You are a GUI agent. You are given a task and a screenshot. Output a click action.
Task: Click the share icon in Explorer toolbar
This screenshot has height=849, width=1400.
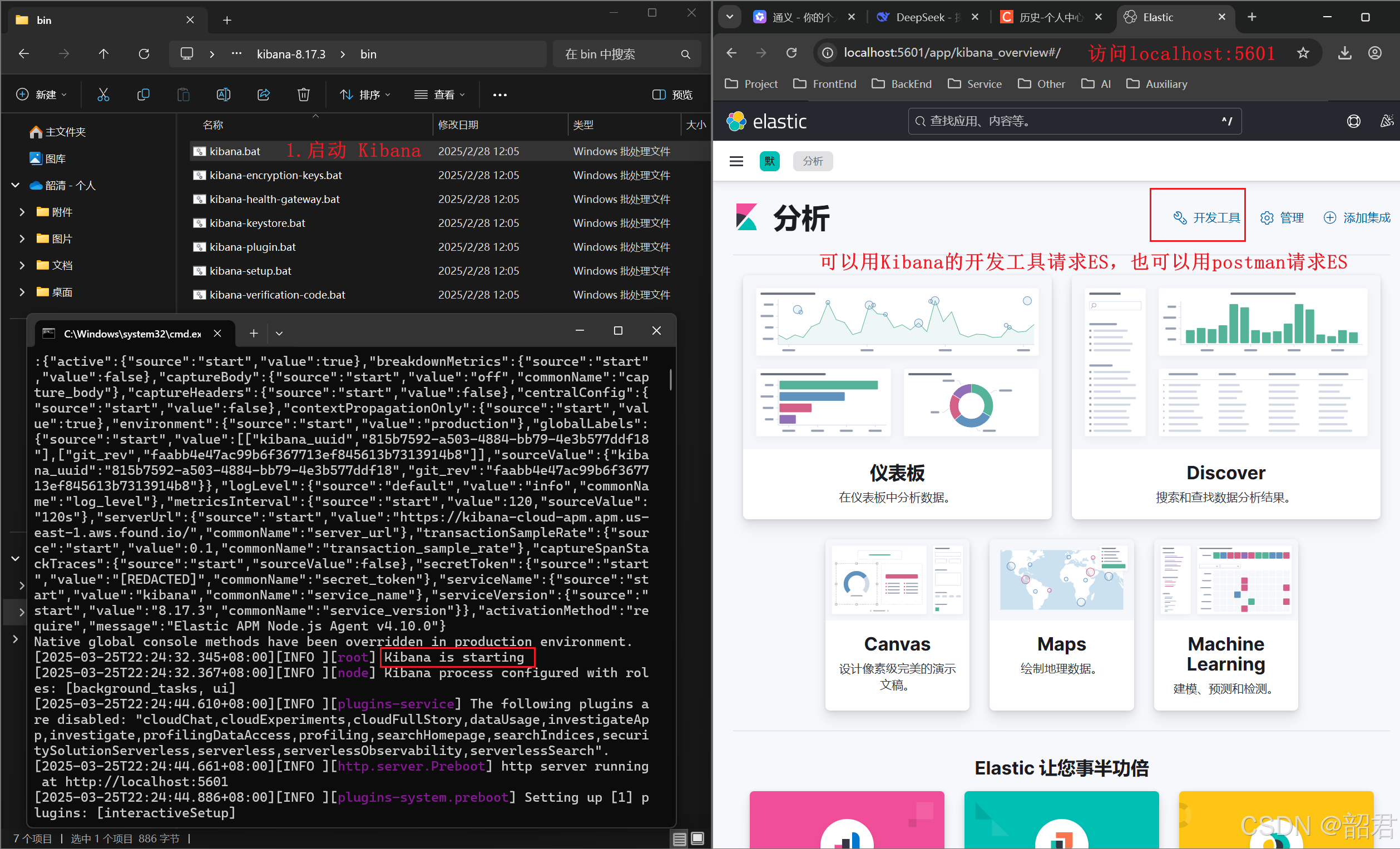coord(264,95)
